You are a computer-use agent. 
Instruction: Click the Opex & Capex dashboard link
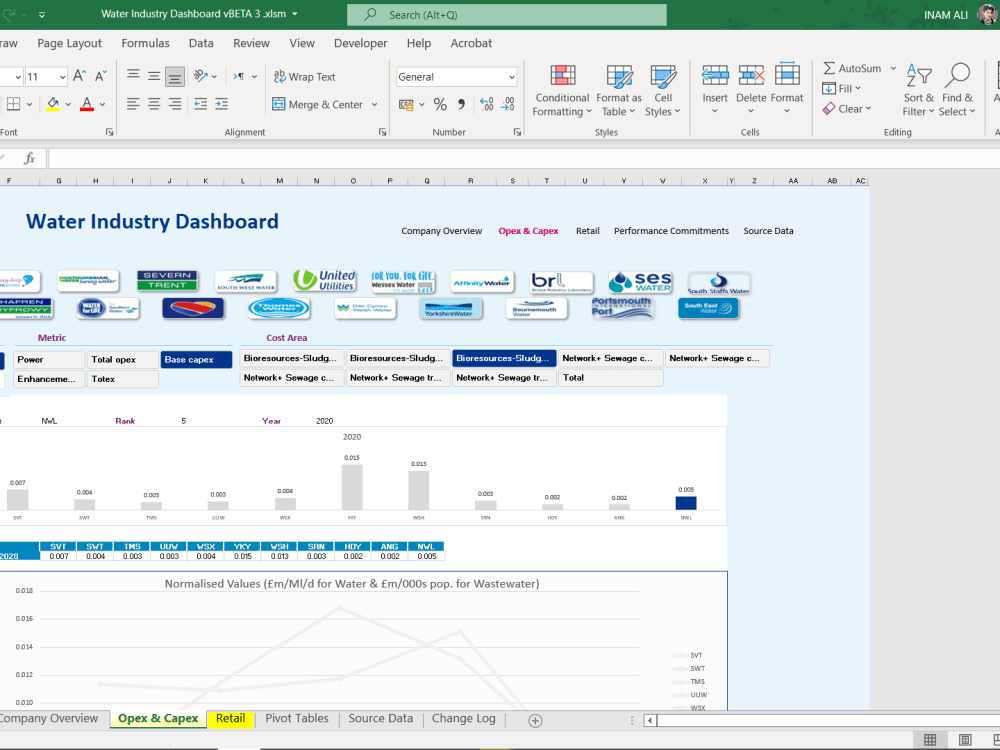(x=528, y=231)
